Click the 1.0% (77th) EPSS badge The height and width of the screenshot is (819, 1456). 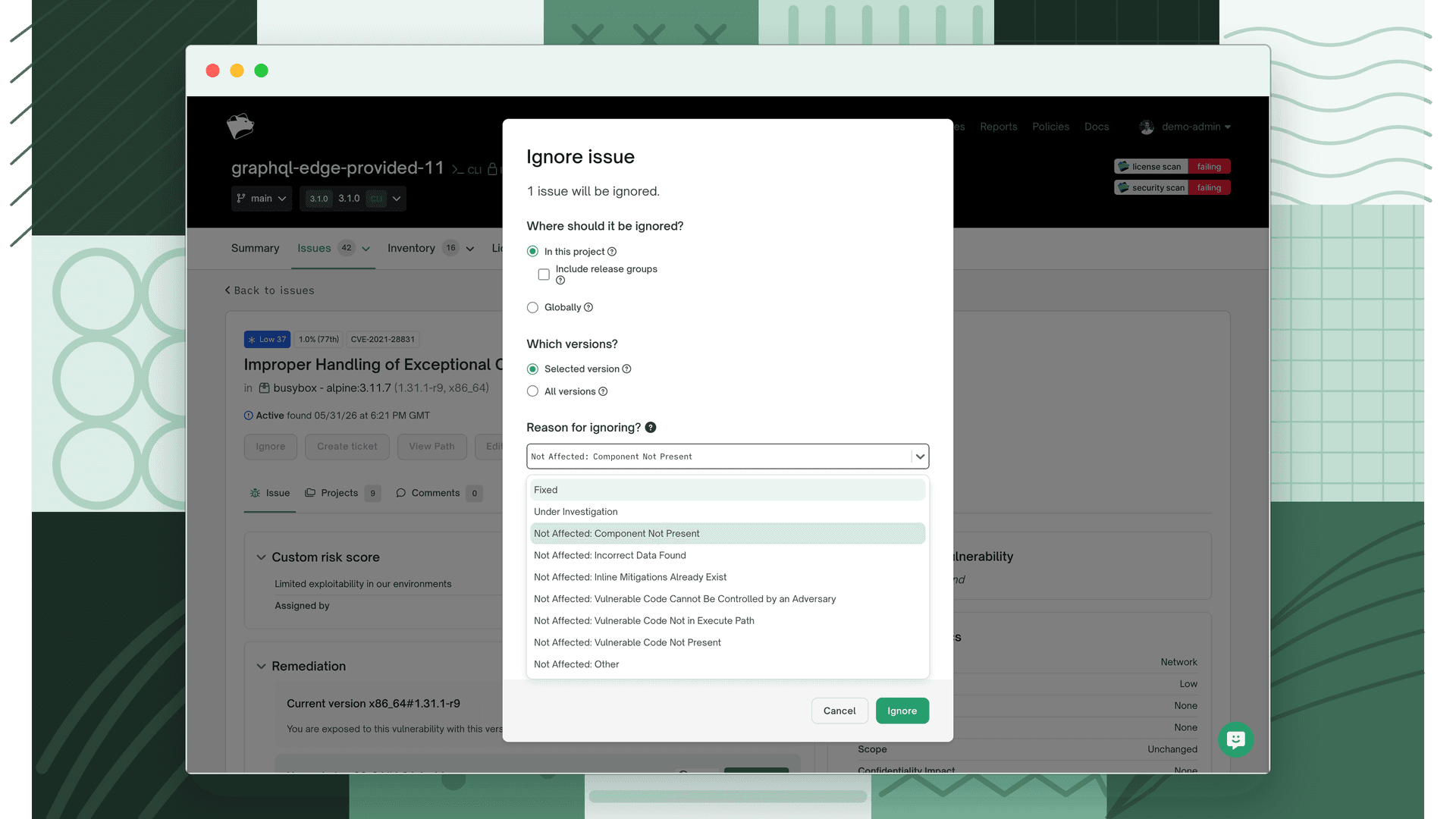[x=318, y=340]
